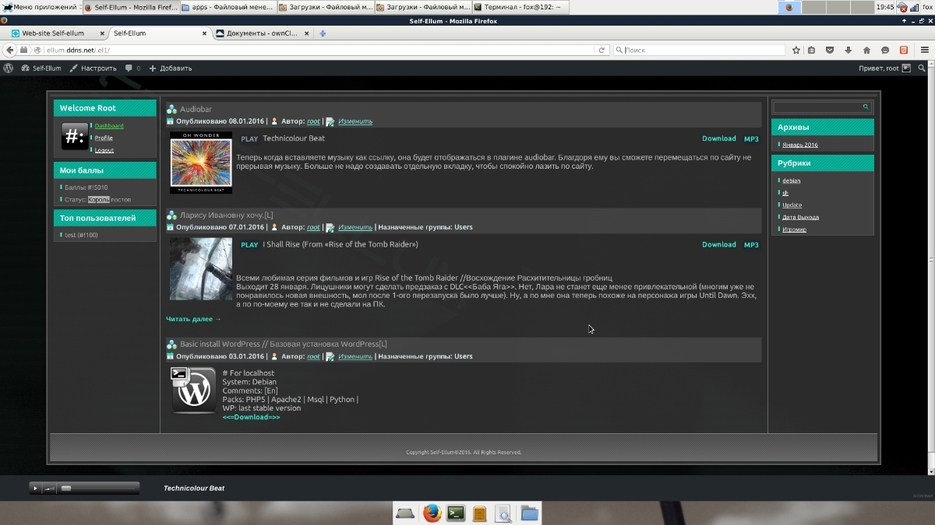This screenshot has height=525, width=935.
Task: Open the Меню приложений applications menu
Action: pyautogui.click(x=40, y=7)
